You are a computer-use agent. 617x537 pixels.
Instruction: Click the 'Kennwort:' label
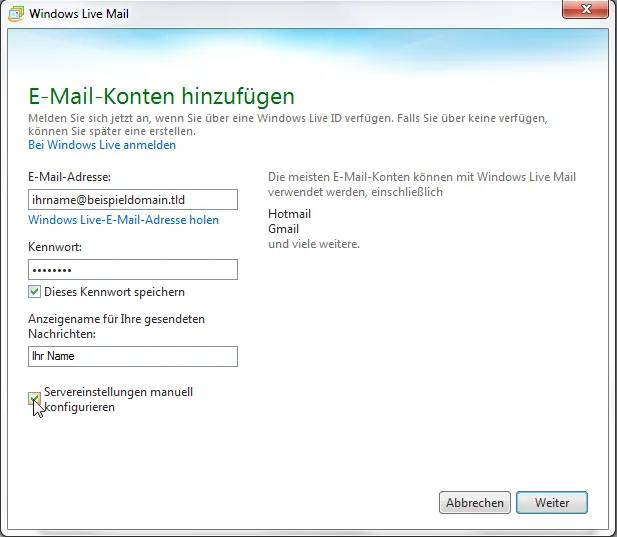[55, 247]
